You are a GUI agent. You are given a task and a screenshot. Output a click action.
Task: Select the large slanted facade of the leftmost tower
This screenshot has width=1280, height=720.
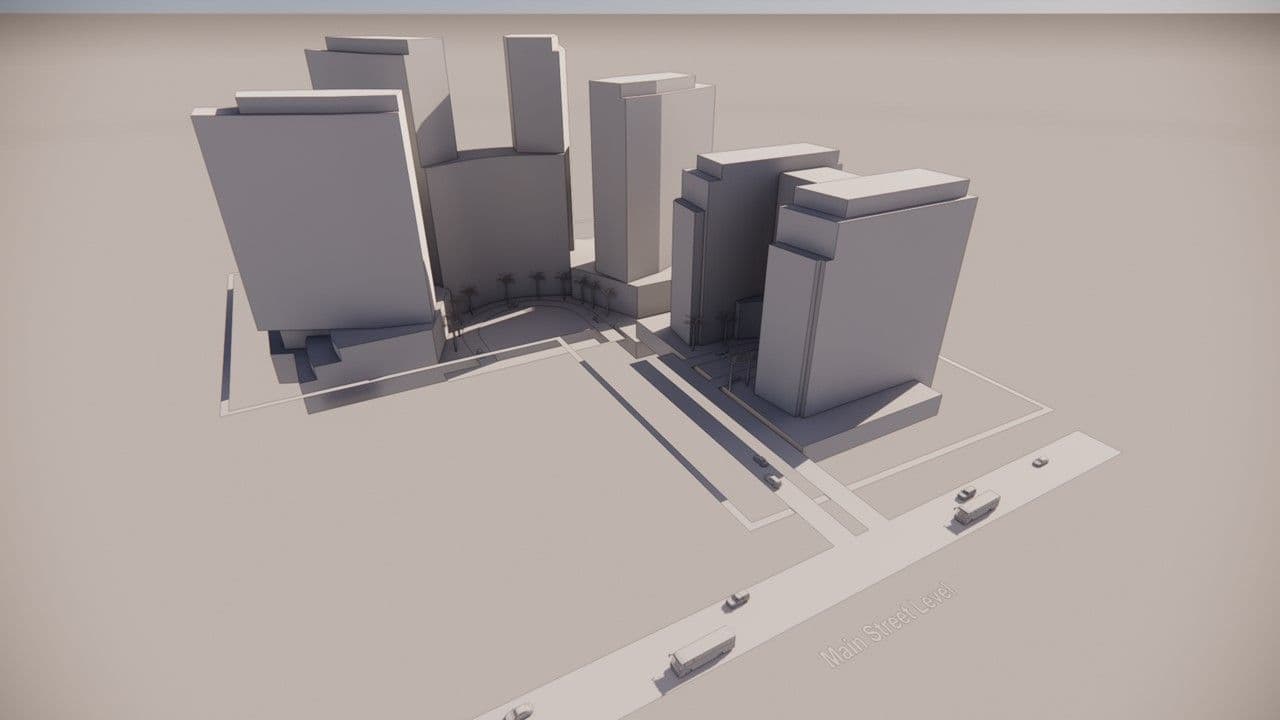(x=310, y=215)
